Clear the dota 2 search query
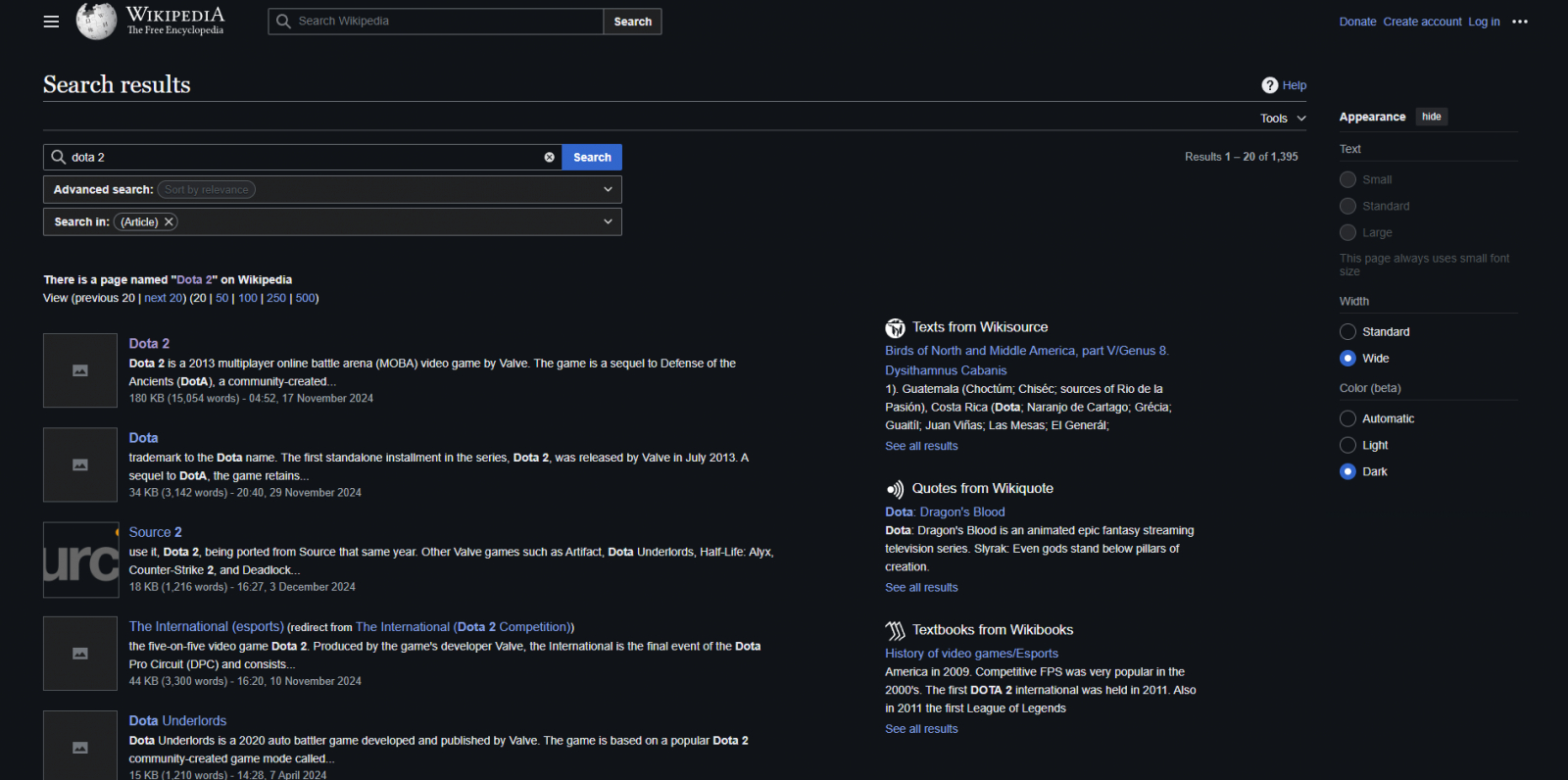Image resolution: width=1568 pixels, height=780 pixels. click(x=550, y=157)
